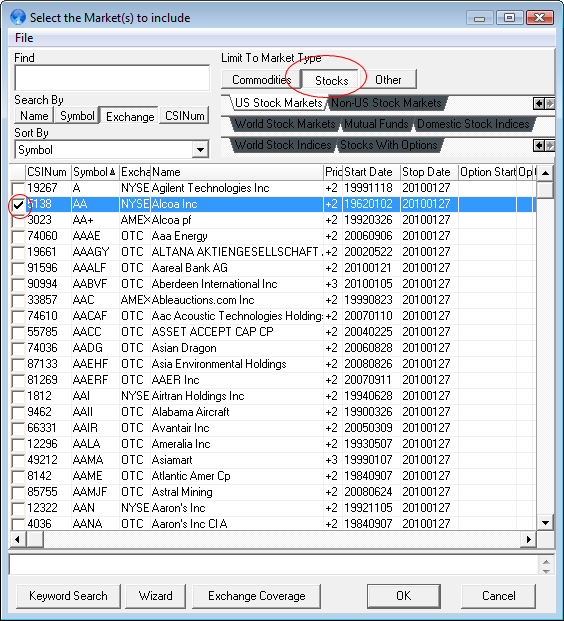Select Asiamart in the list
The image size is (564, 621).
172,460
